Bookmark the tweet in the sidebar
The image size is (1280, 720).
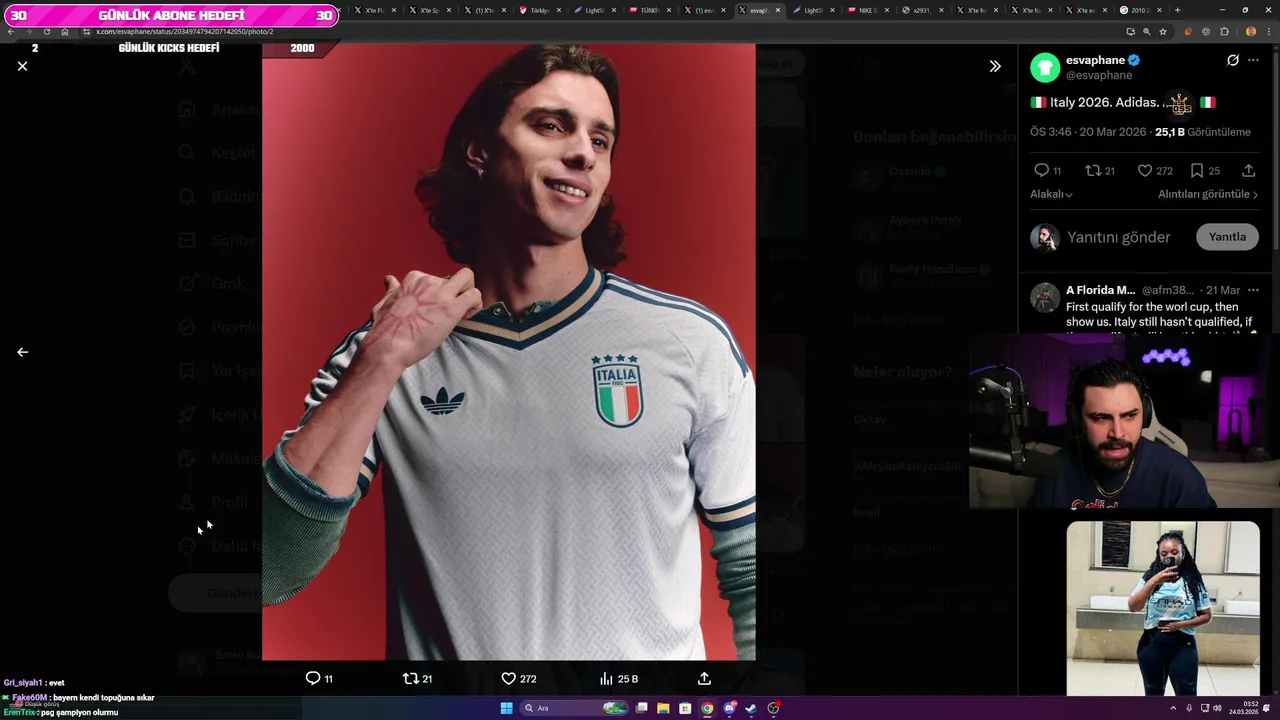(1197, 170)
